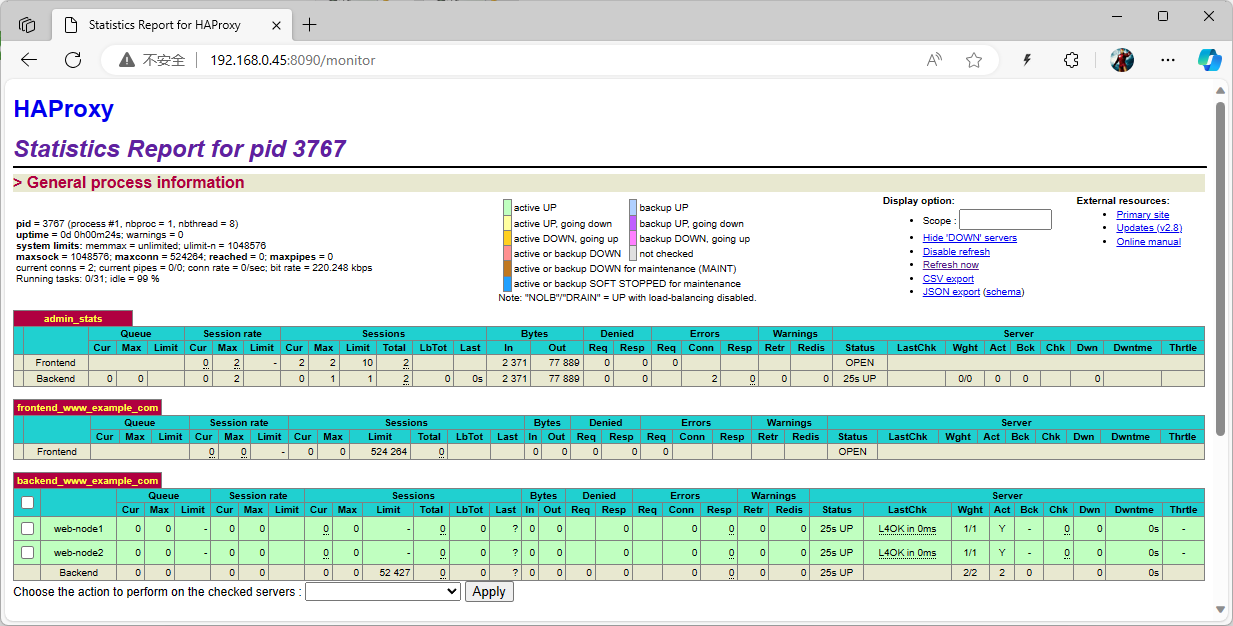
Task: Click L4OK in 0ms for web-node1
Action: tap(907, 528)
